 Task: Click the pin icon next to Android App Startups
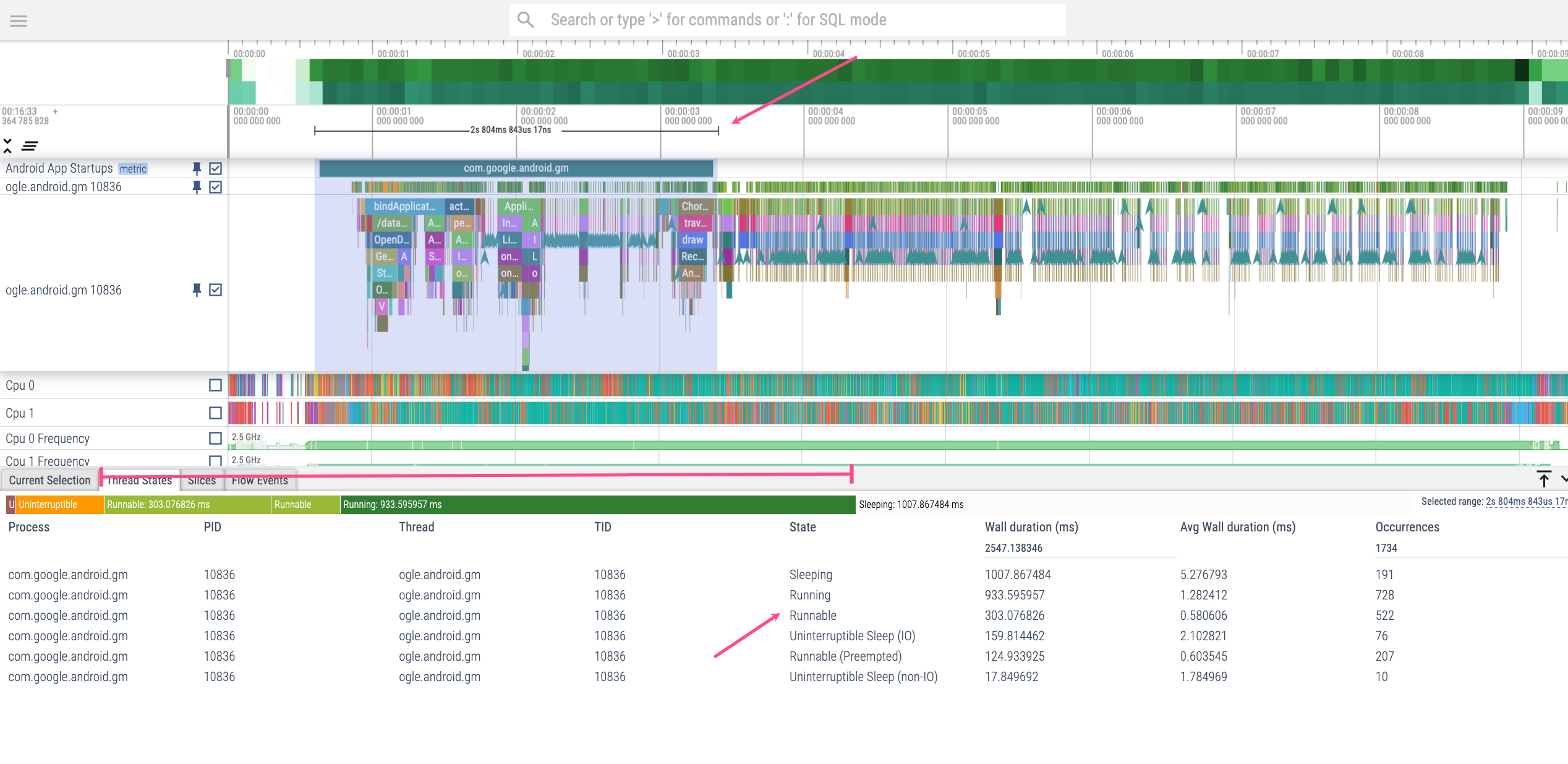[192, 168]
